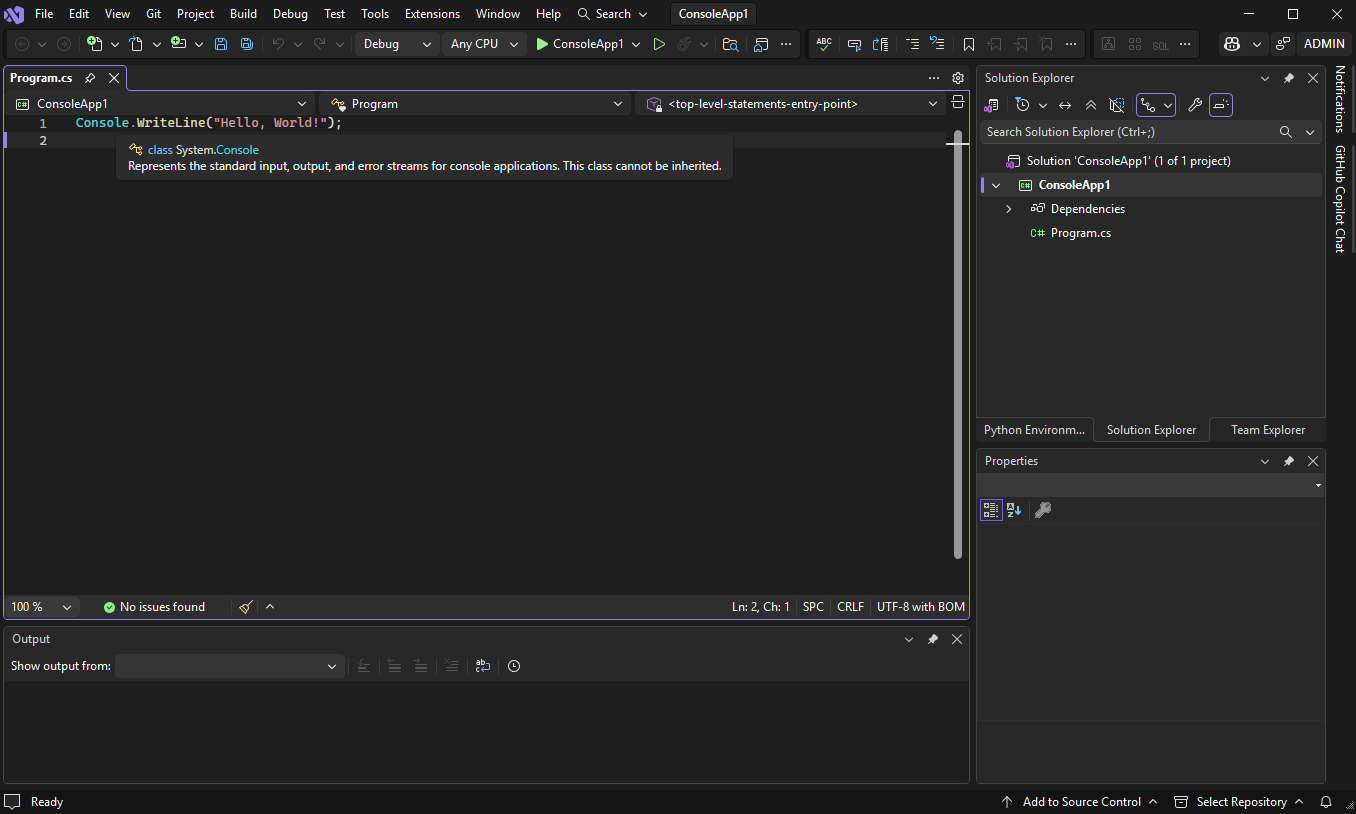Toggle timestamps in the Output window
The width and height of the screenshot is (1356, 814).
pos(514,666)
